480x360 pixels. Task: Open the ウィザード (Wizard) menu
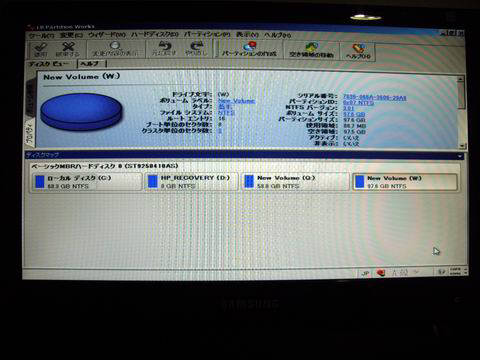[x=107, y=35]
